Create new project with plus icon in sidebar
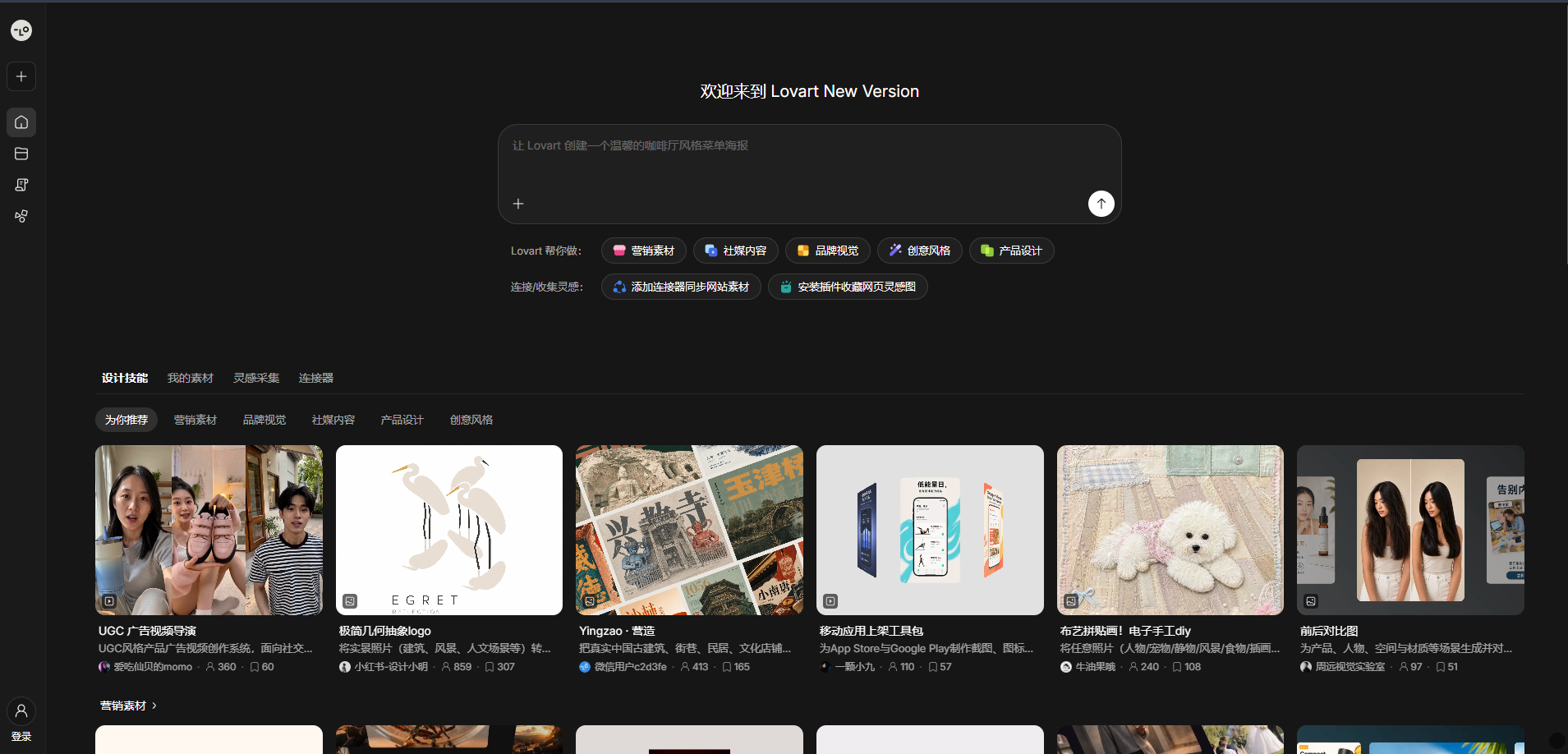Image resolution: width=1568 pixels, height=754 pixels. coord(21,76)
